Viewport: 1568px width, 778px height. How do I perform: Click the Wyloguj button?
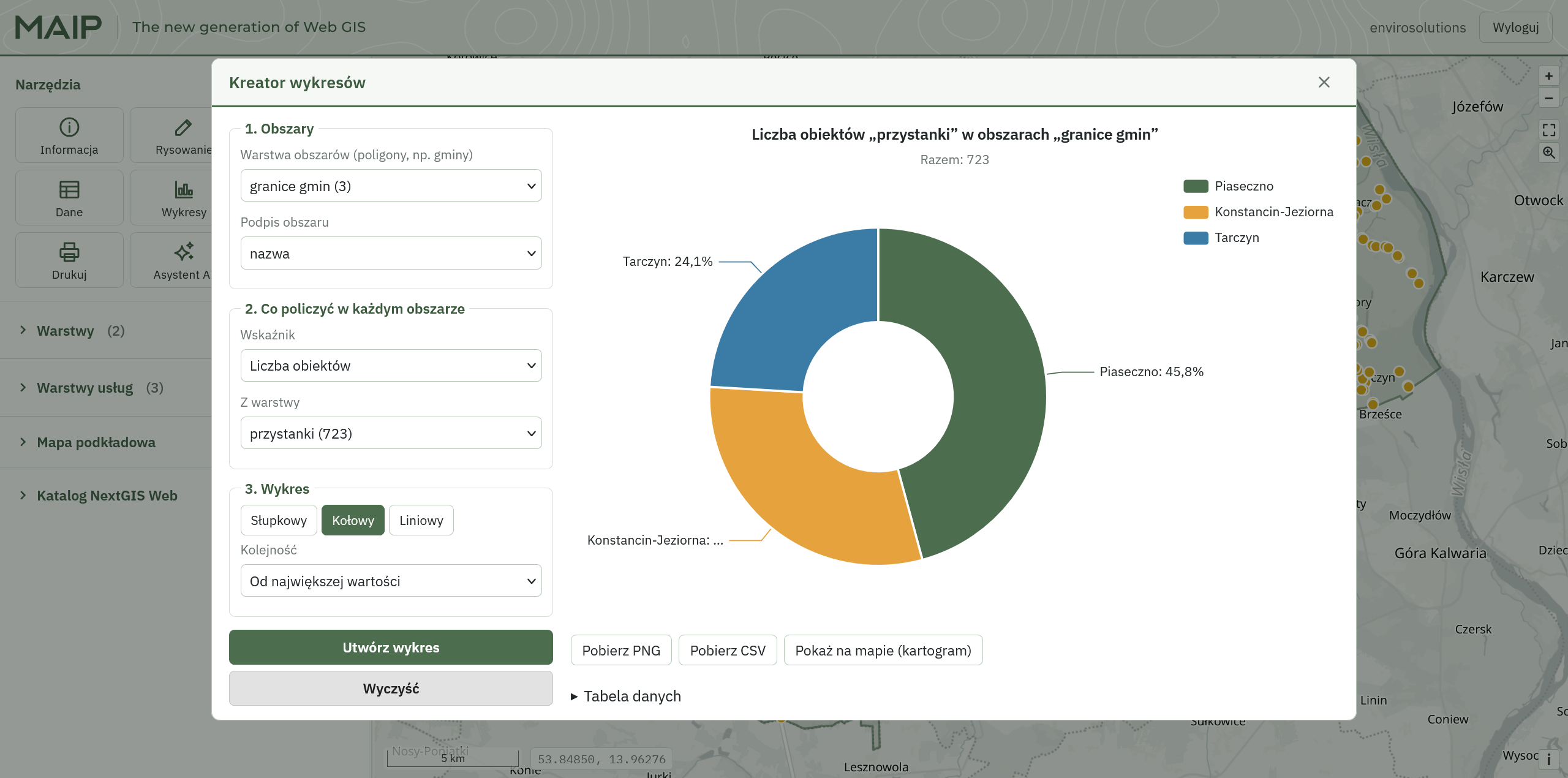pyautogui.click(x=1515, y=28)
